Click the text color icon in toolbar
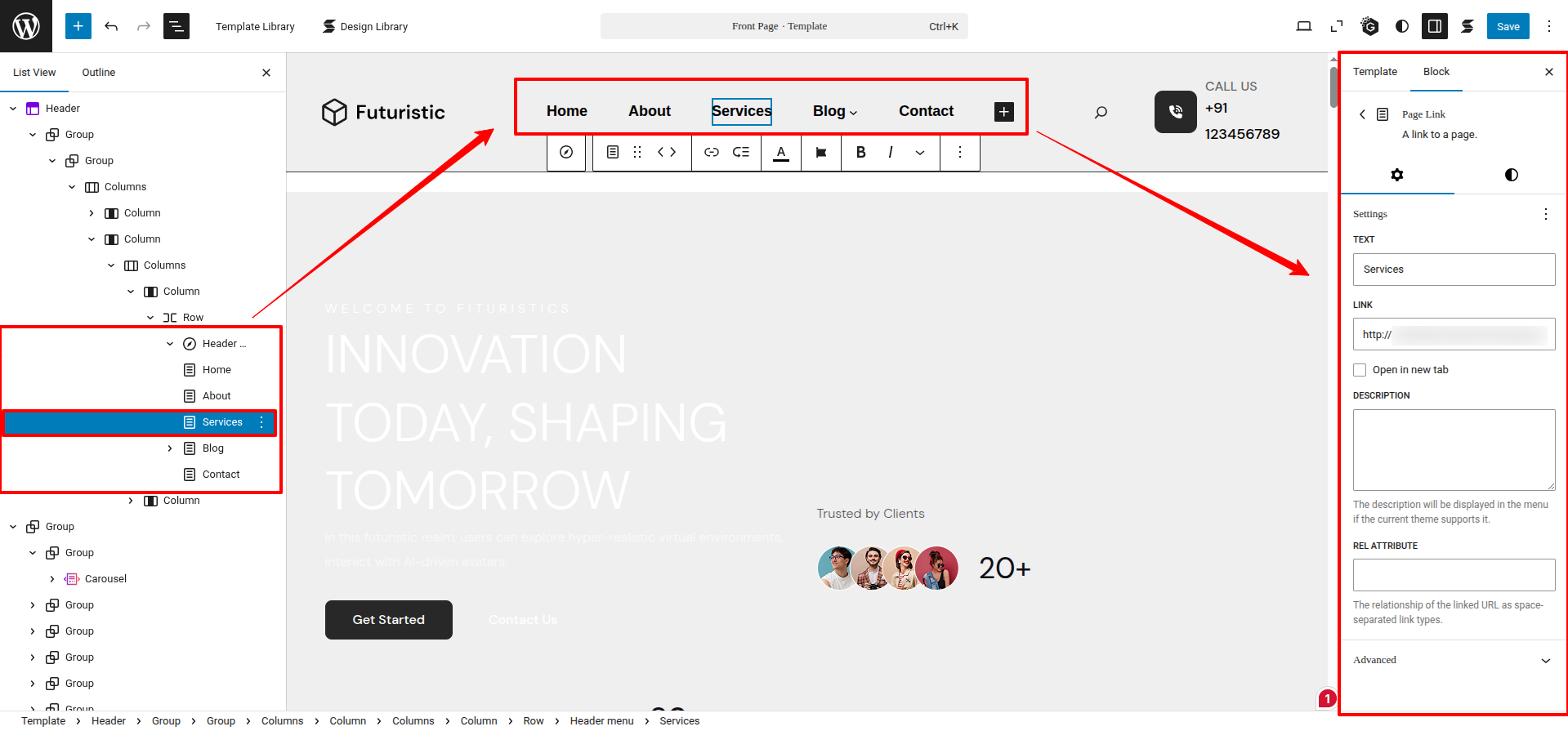Screen dimensions: 1568x731 781,152
